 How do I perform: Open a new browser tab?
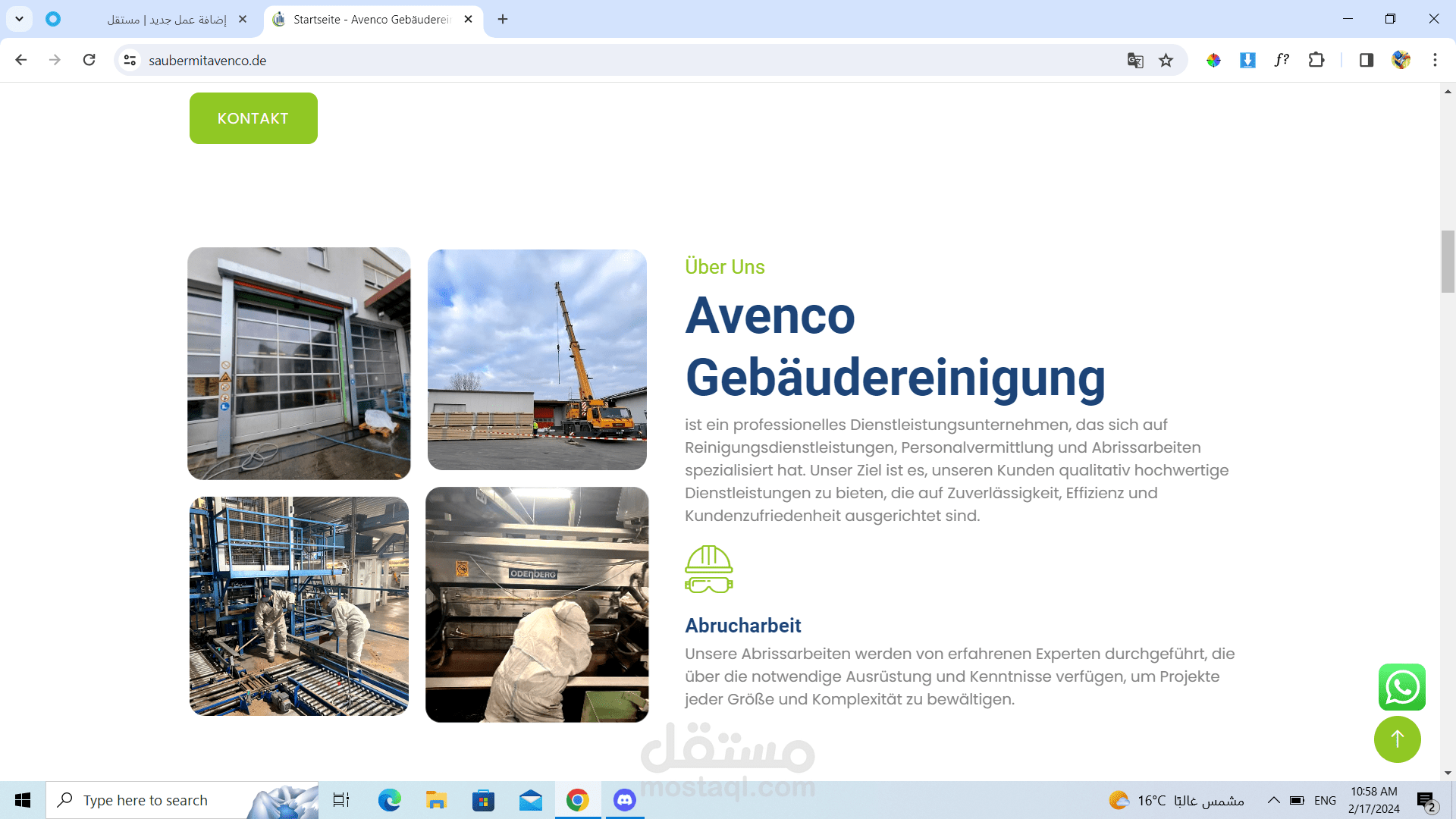coord(503,19)
